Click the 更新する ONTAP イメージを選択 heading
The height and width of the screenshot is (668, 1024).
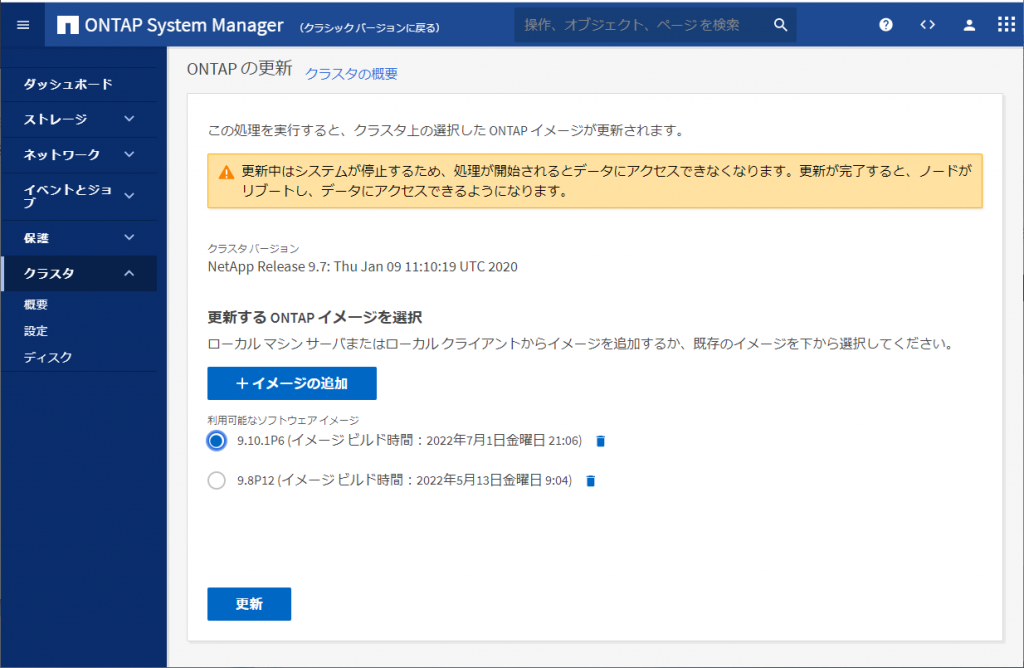coord(315,317)
